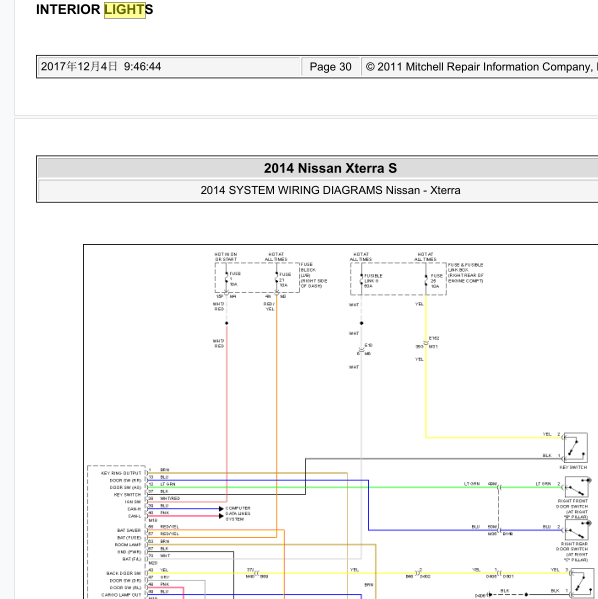The width and height of the screenshot is (598, 599).
Task: Click the "LT GRN" wire label at pin 12
Action: [x=167, y=484]
